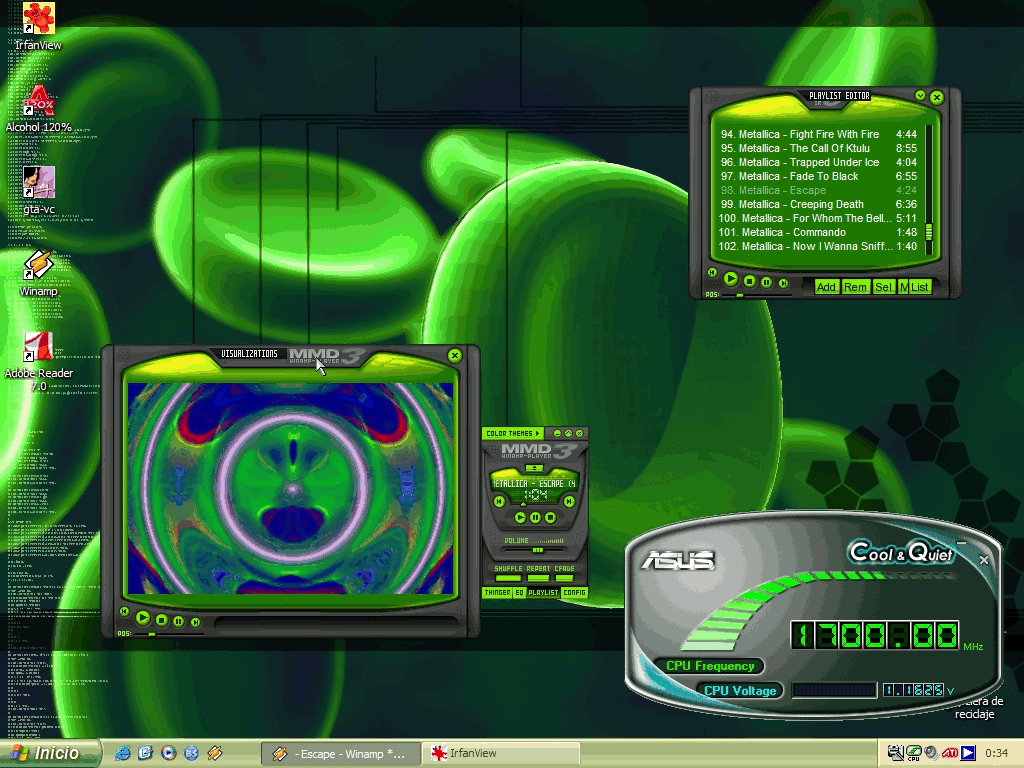Open the Color Themes menu

513,433
